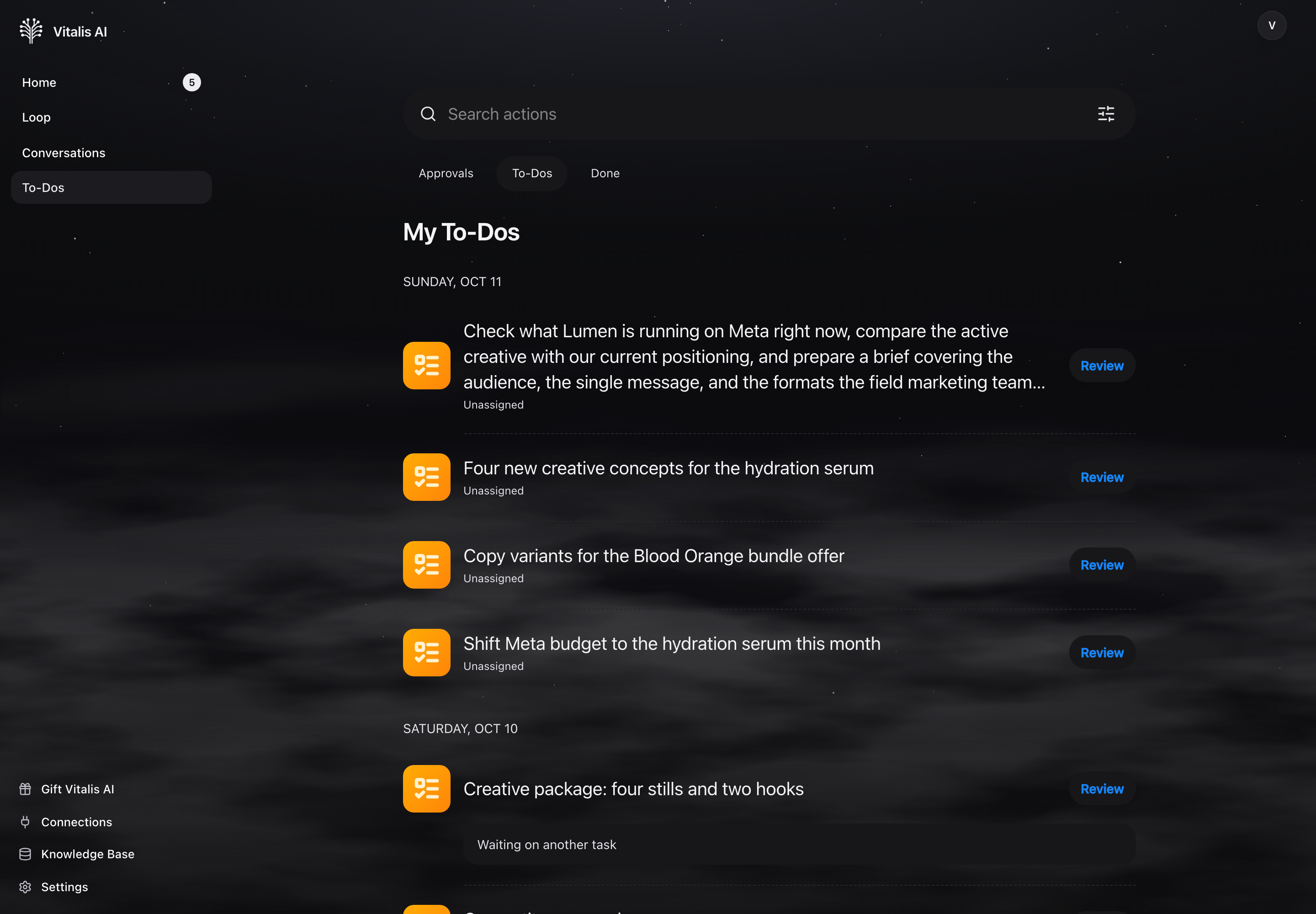Viewport: 1316px width, 914px height.
Task: Click the checklist icon for Shift Meta budget
Action: click(x=427, y=652)
